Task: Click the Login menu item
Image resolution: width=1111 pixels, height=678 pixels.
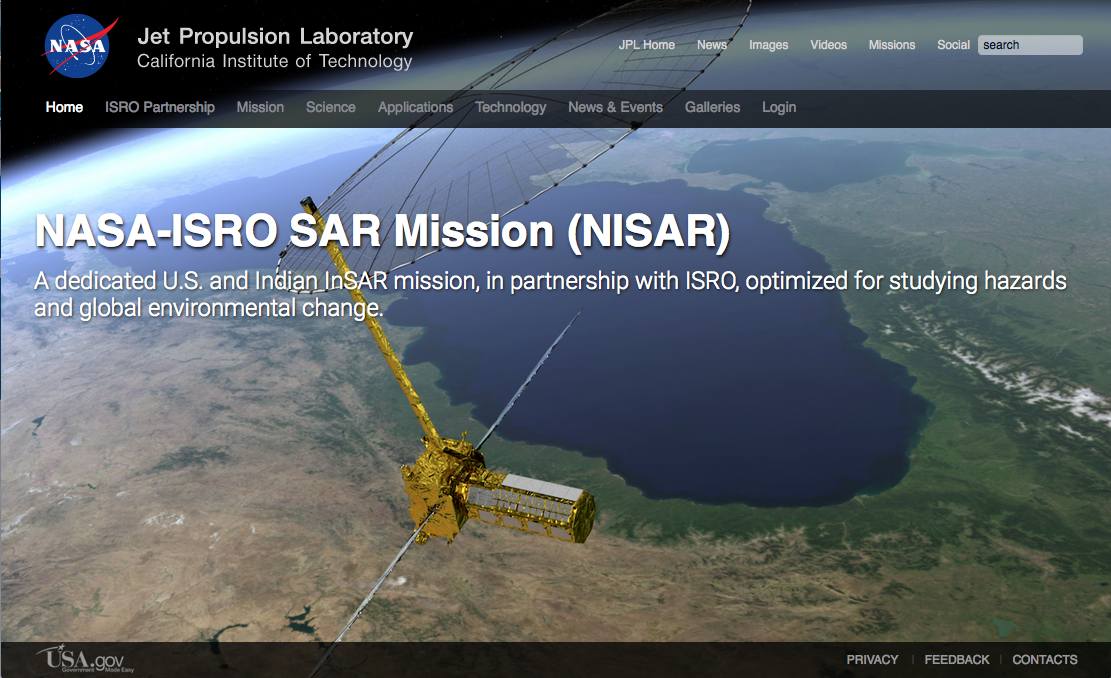Action: 779,107
